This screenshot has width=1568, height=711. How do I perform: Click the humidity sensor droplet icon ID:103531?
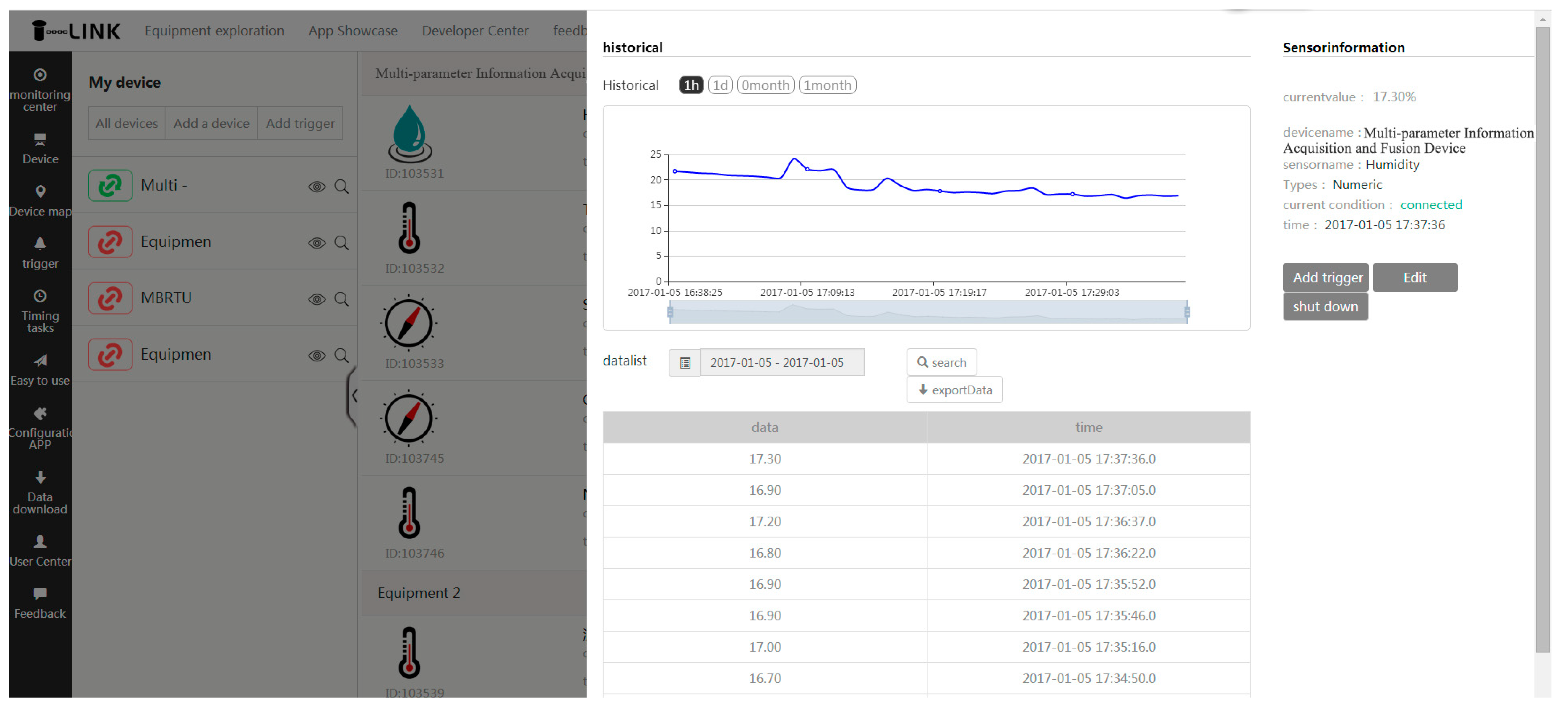(x=410, y=133)
